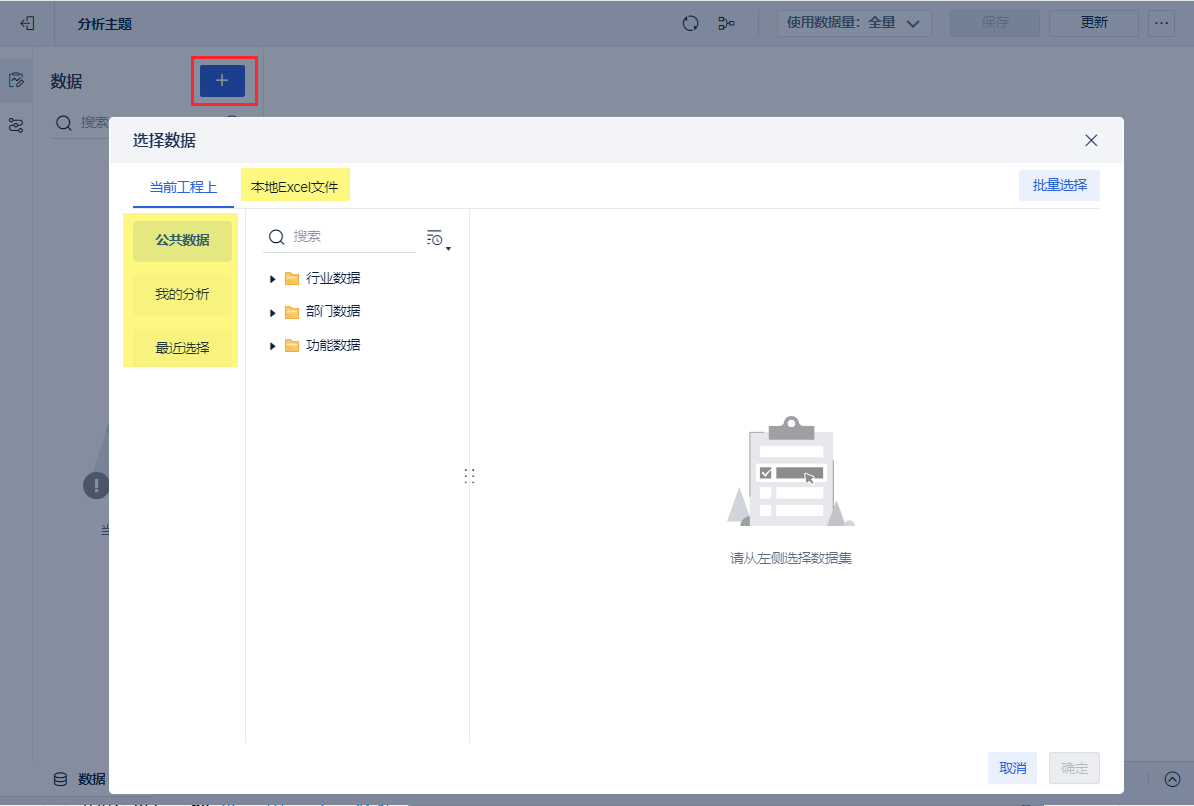Image resolution: width=1194 pixels, height=806 pixels.
Task: Expand the 功能数据 folder arrow
Action: click(272, 346)
